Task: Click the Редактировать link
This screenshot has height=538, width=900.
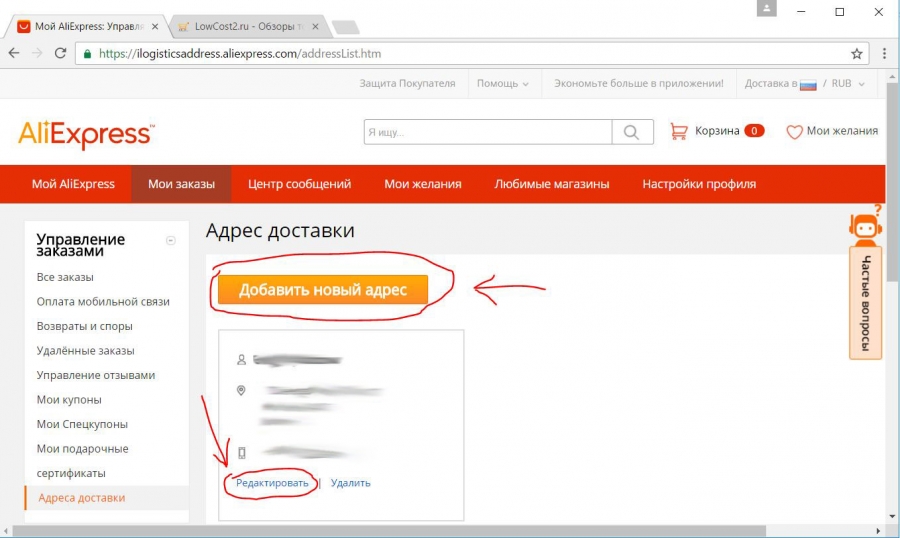Action: (x=272, y=483)
